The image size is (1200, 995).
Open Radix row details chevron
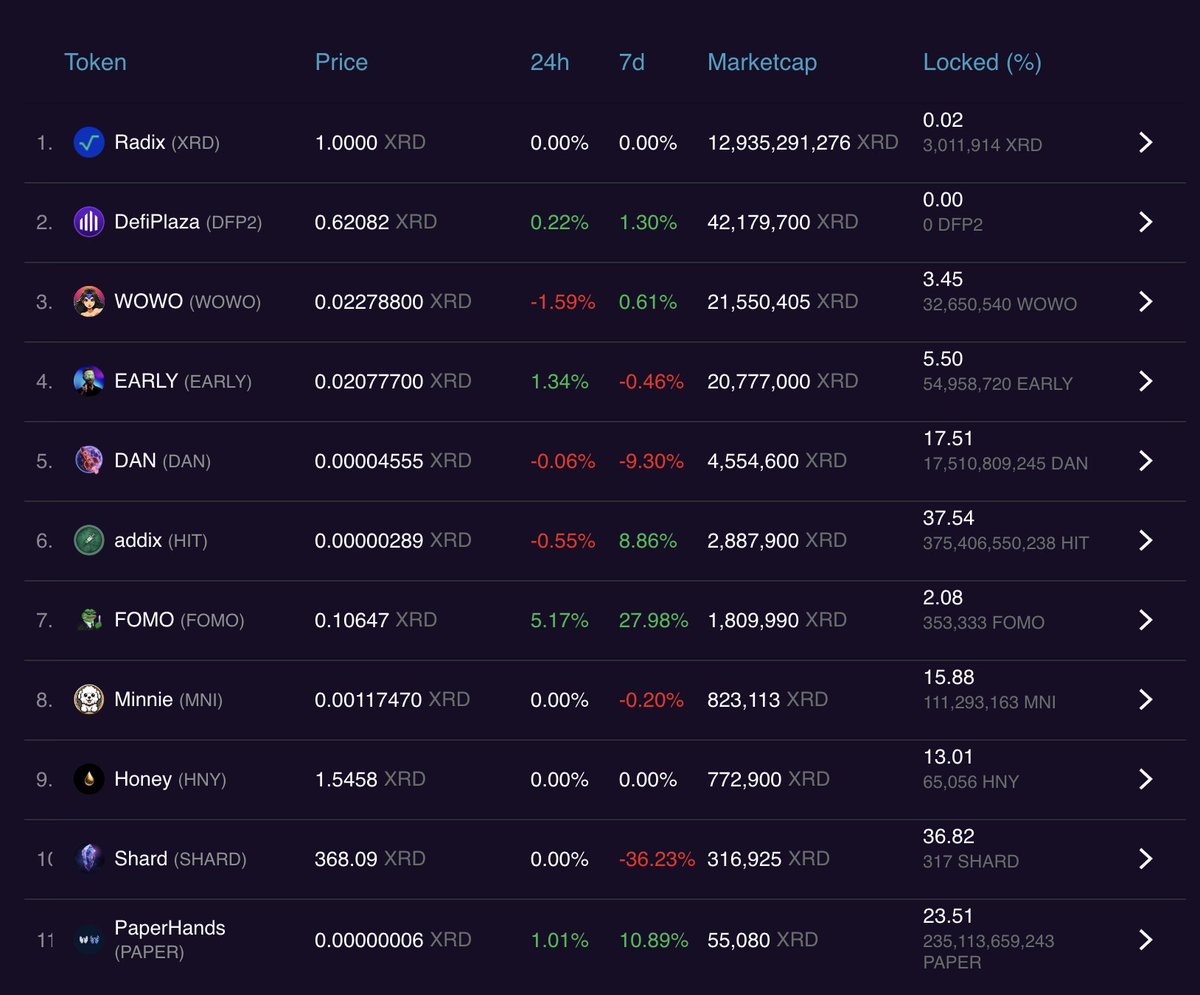(1146, 142)
